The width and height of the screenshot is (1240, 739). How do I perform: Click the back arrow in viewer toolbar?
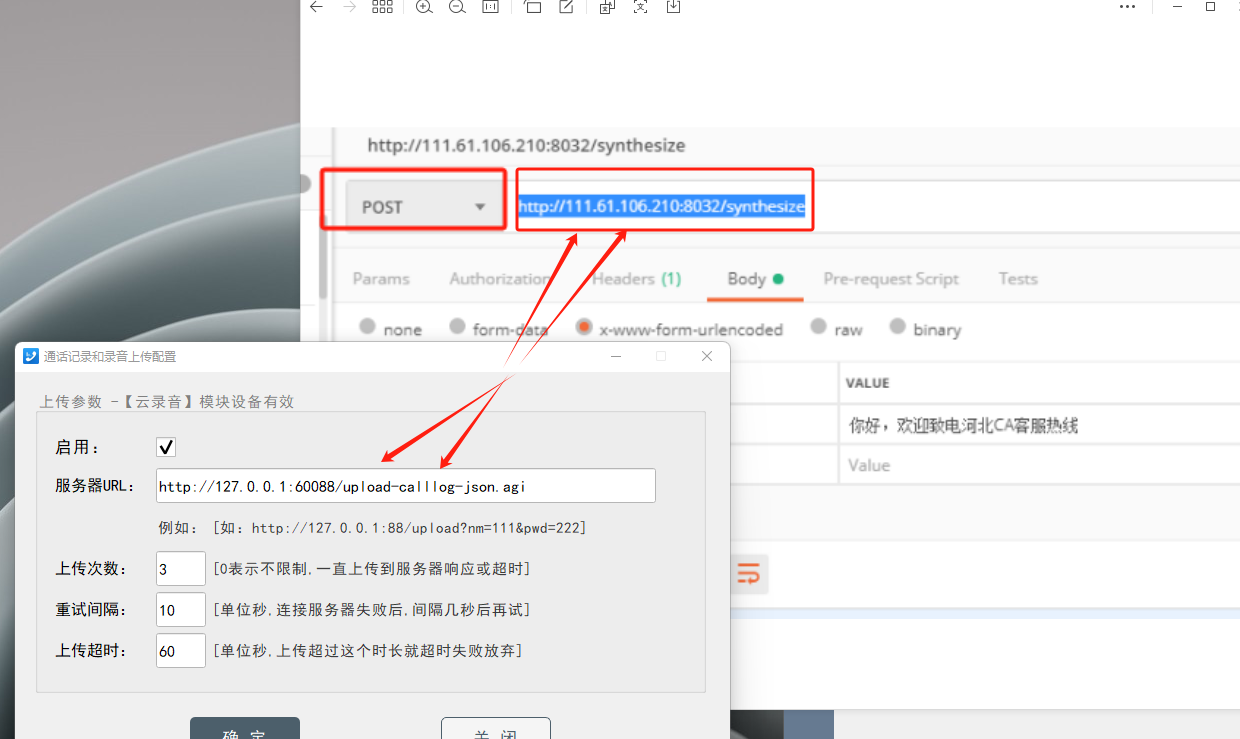pyautogui.click(x=316, y=7)
